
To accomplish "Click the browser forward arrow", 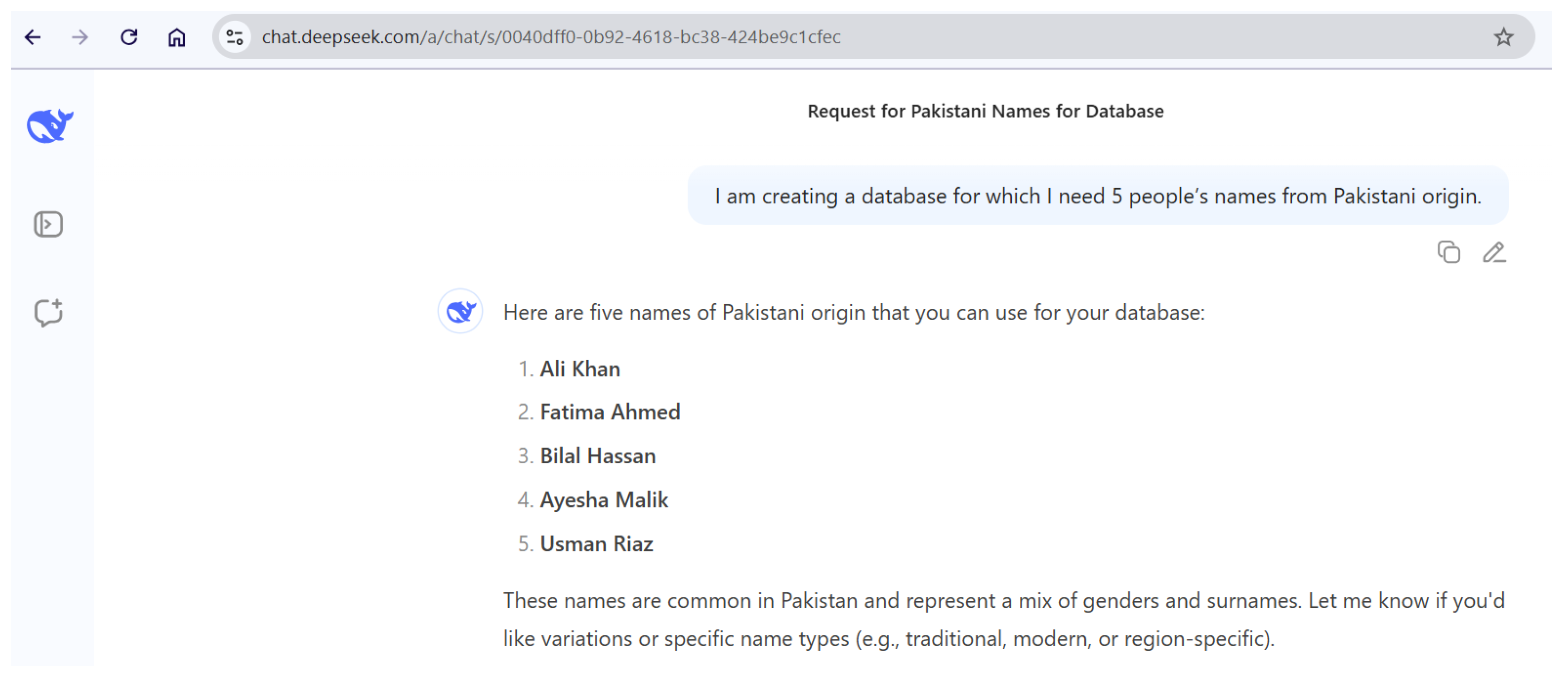I will [x=80, y=37].
